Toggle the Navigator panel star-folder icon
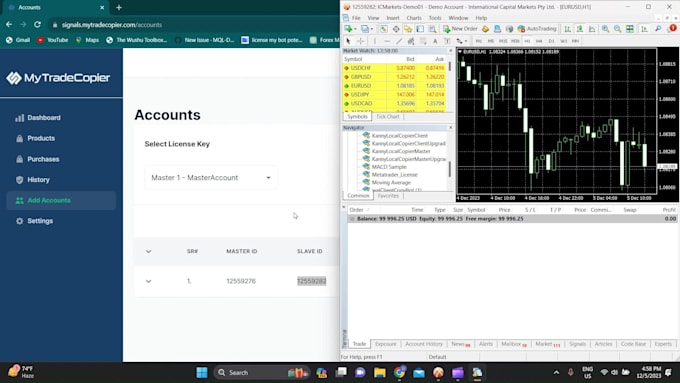This screenshot has width=680, height=383. pyautogui.click(x=408, y=29)
